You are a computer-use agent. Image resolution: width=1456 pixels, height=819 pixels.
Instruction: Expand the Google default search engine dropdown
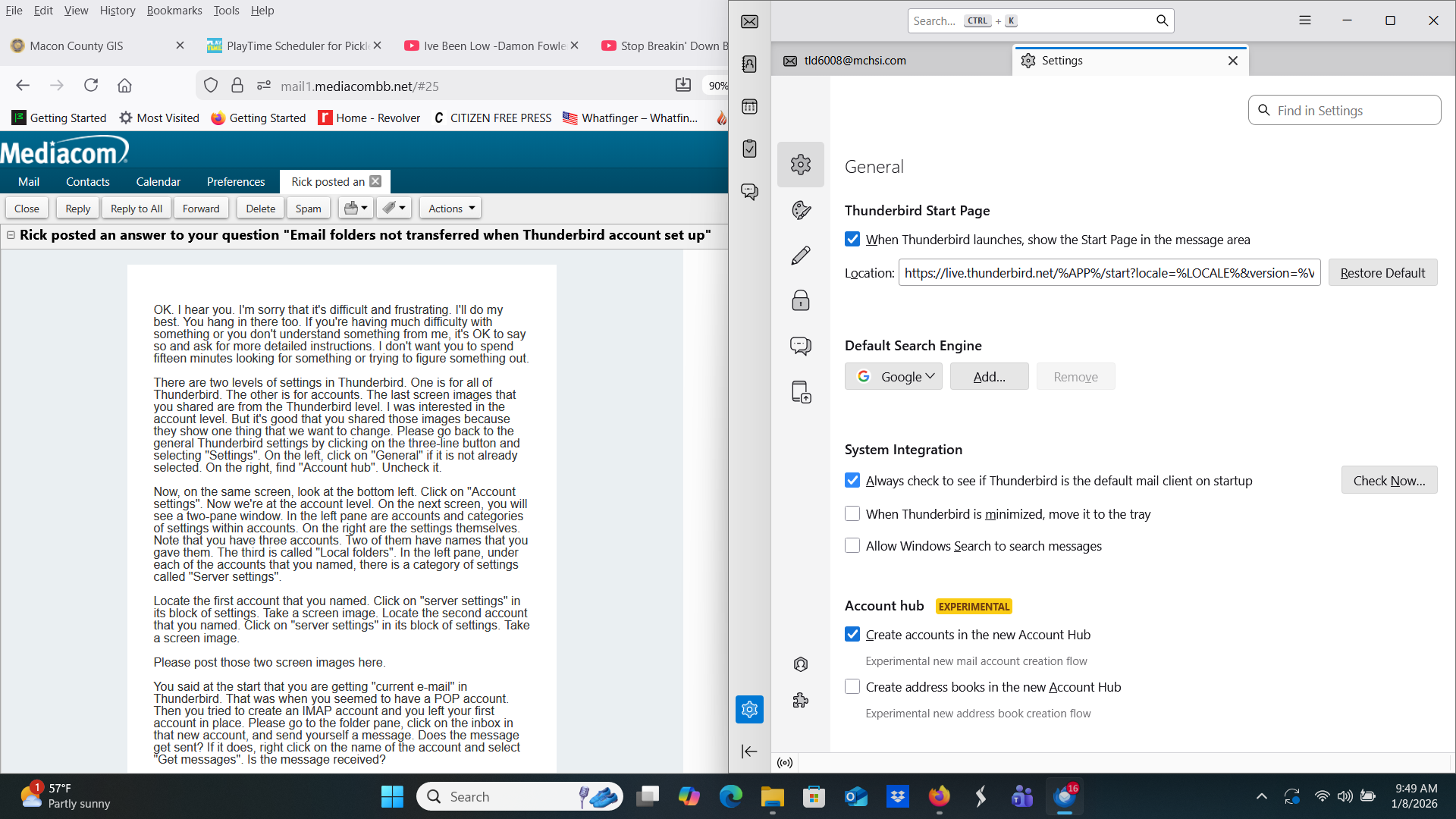[893, 377]
